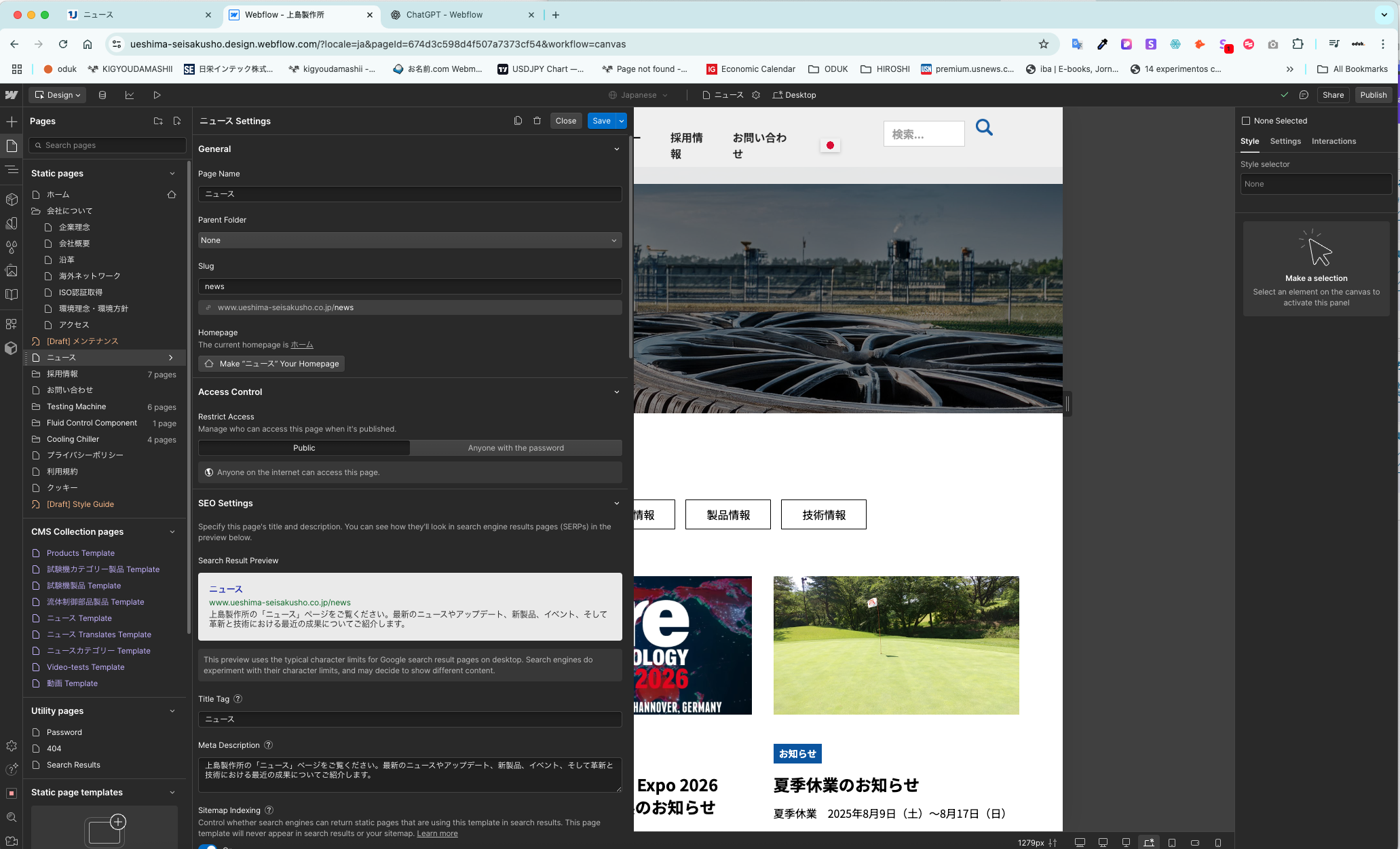
Task: Select the mobile portrait breakpoint icon
Action: (1218, 842)
